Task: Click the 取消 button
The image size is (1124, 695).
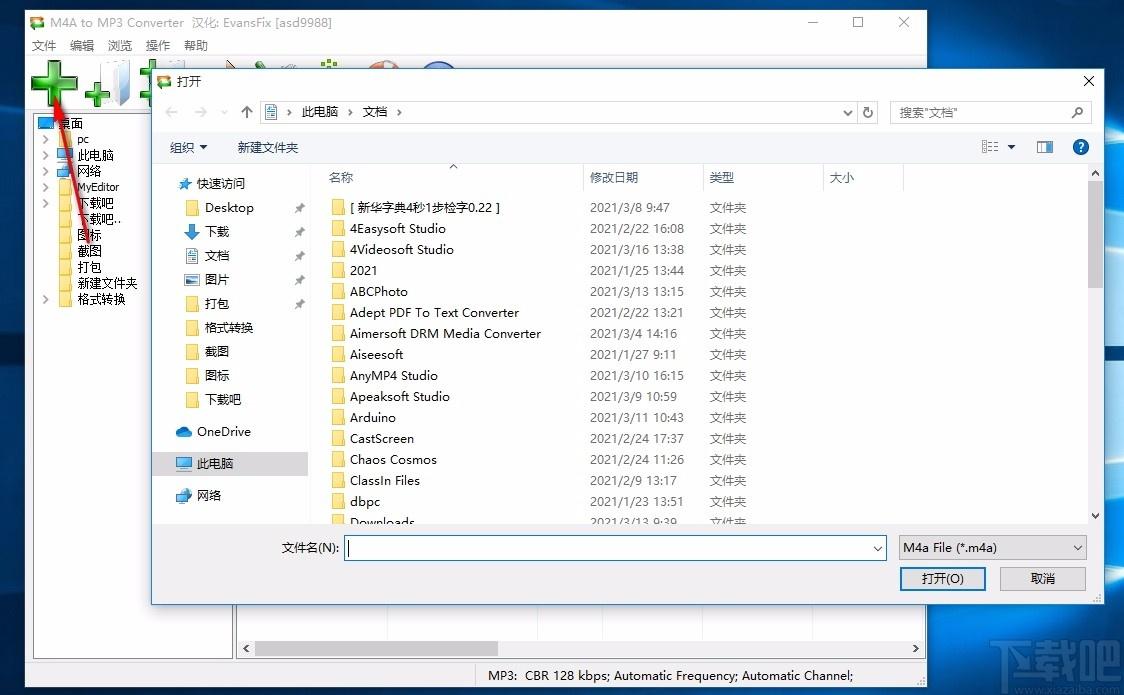Action: [1042, 579]
